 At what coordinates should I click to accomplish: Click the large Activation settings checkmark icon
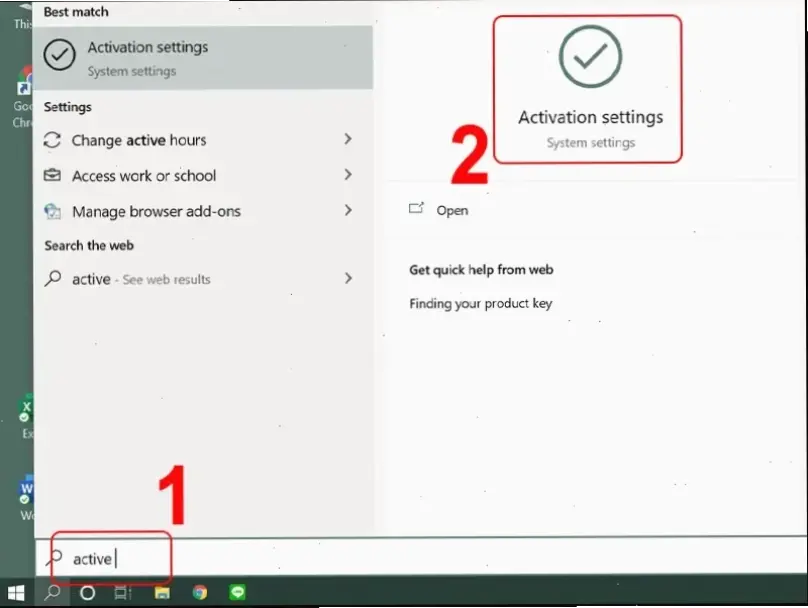click(x=590, y=57)
